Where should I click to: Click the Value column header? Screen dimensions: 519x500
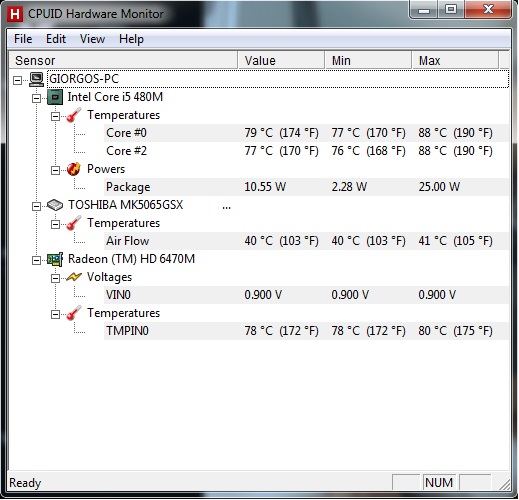point(281,60)
